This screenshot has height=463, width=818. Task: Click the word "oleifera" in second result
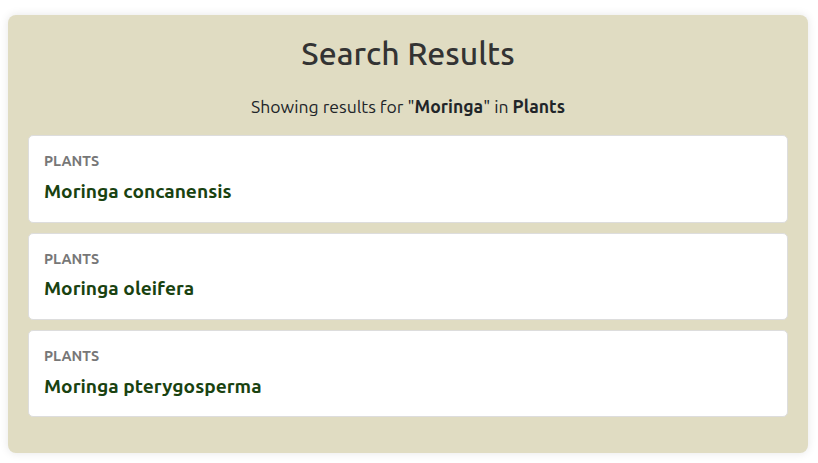coord(159,289)
